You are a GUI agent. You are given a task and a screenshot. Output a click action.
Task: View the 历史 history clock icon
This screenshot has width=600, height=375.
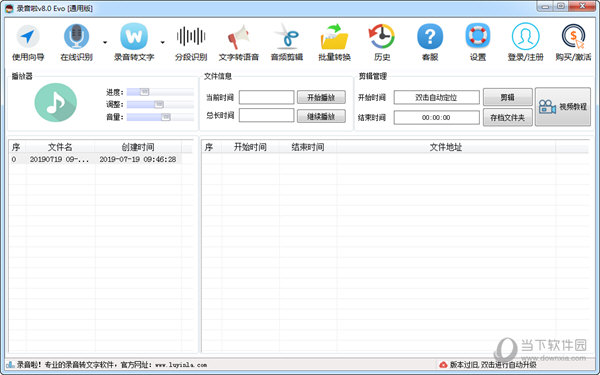(382, 36)
